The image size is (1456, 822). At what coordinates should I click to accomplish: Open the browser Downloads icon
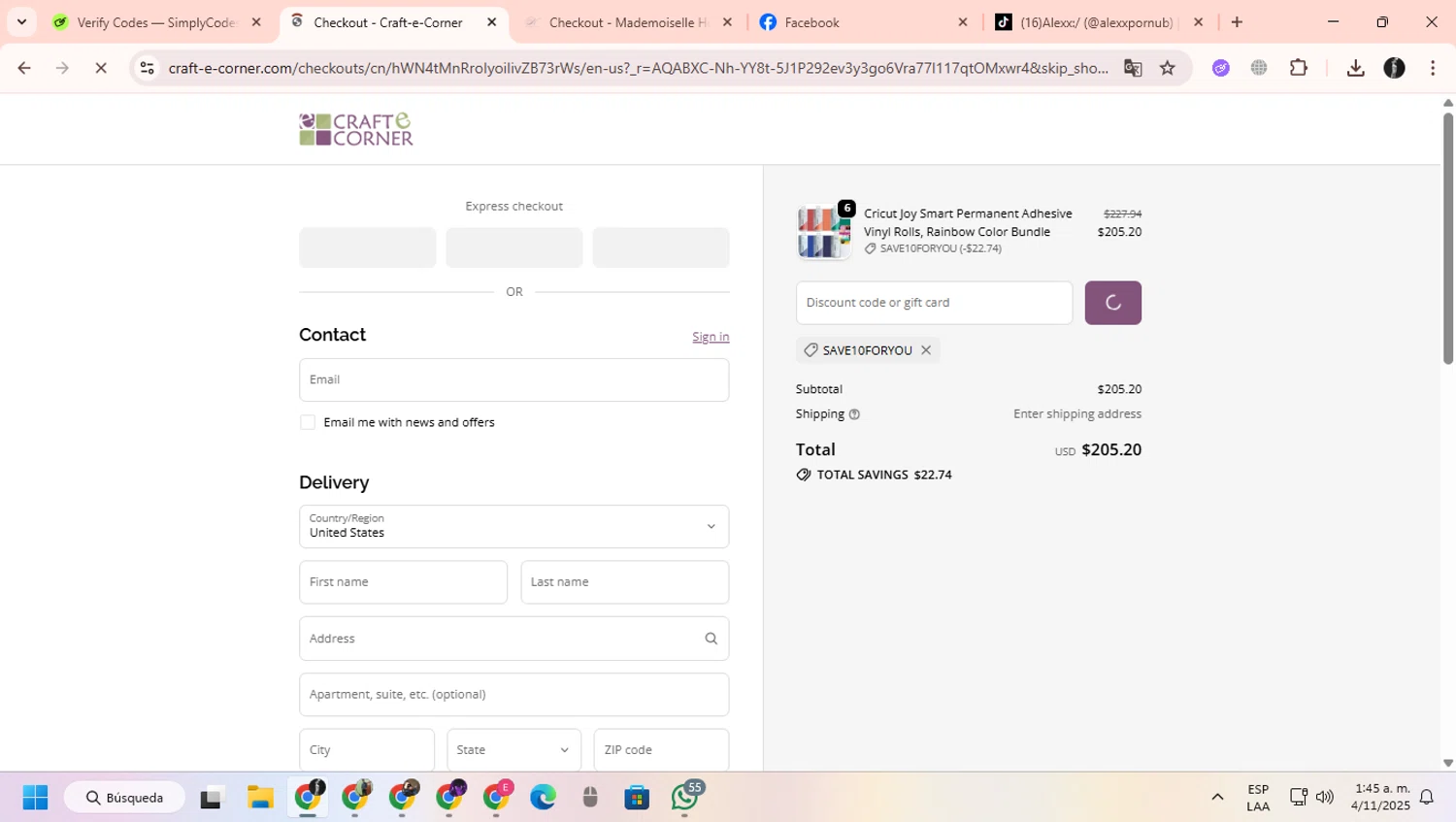coord(1356,68)
